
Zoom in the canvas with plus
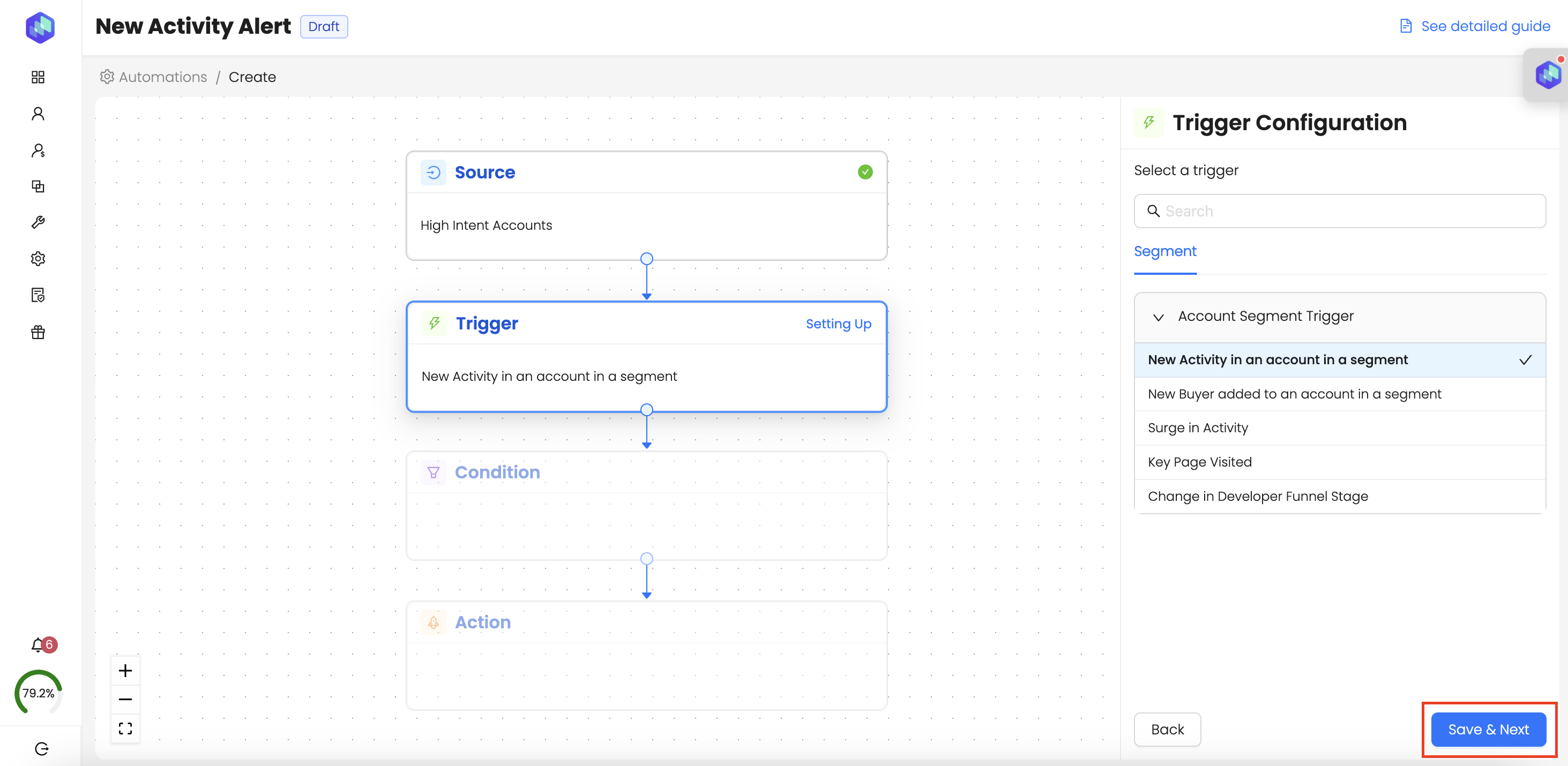(x=125, y=671)
